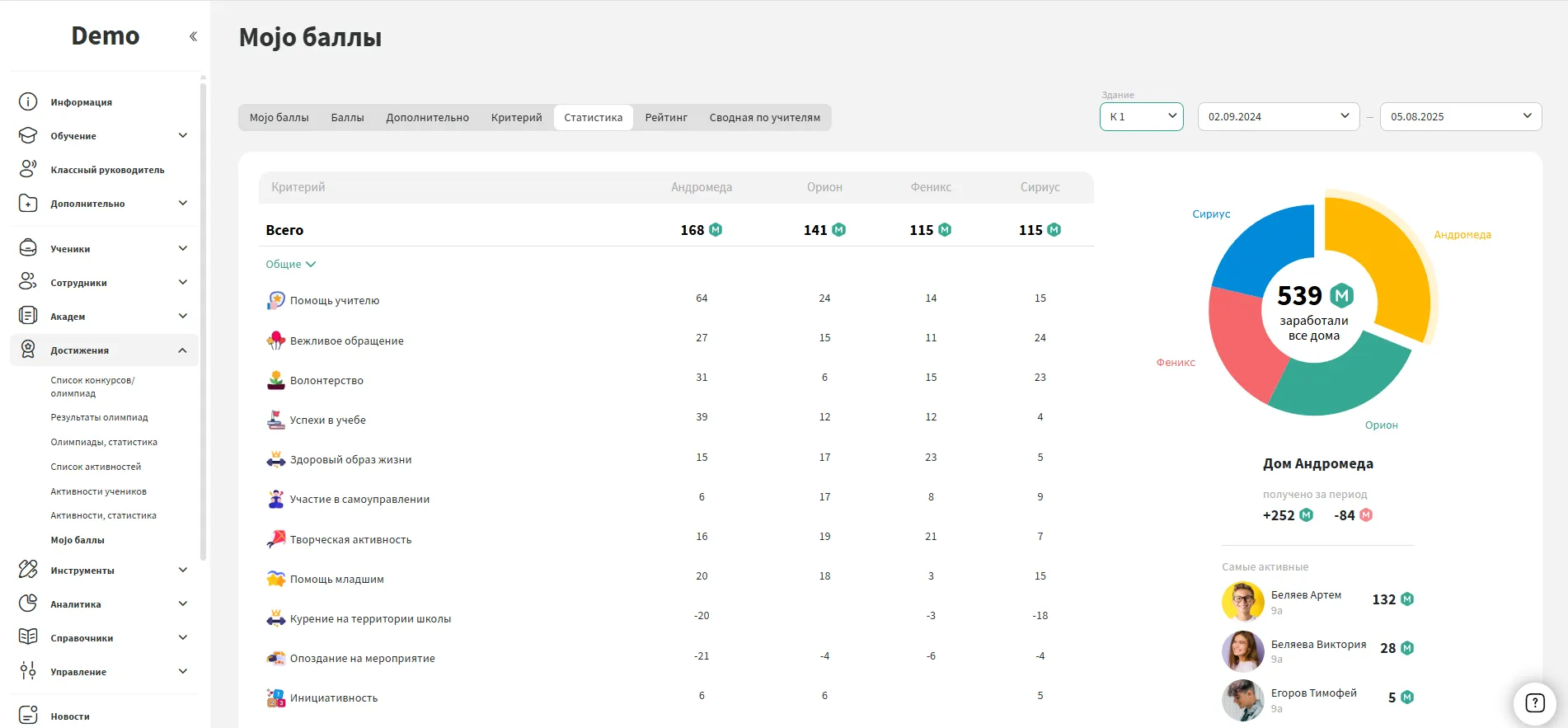Click the Классный руководитель sidebar icon
The width and height of the screenshot is (1568, 728).
(x=28, y=170)
